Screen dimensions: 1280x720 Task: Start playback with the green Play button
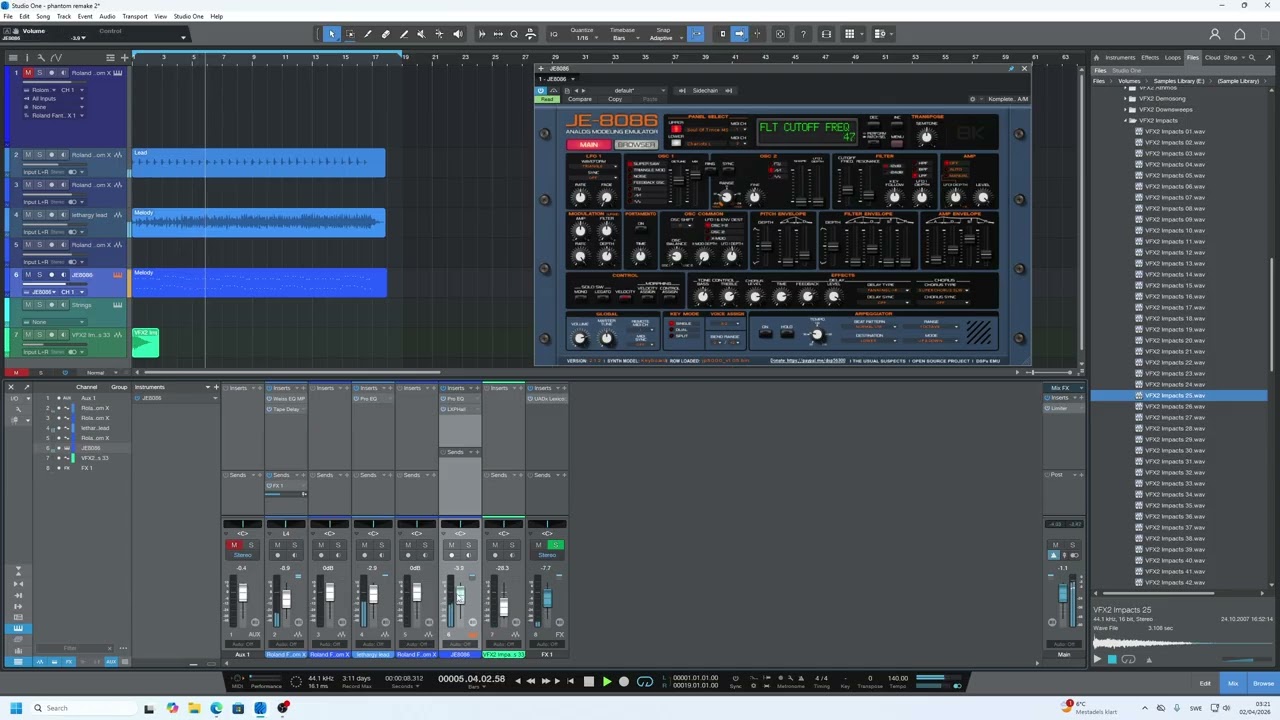coord(606,681)
